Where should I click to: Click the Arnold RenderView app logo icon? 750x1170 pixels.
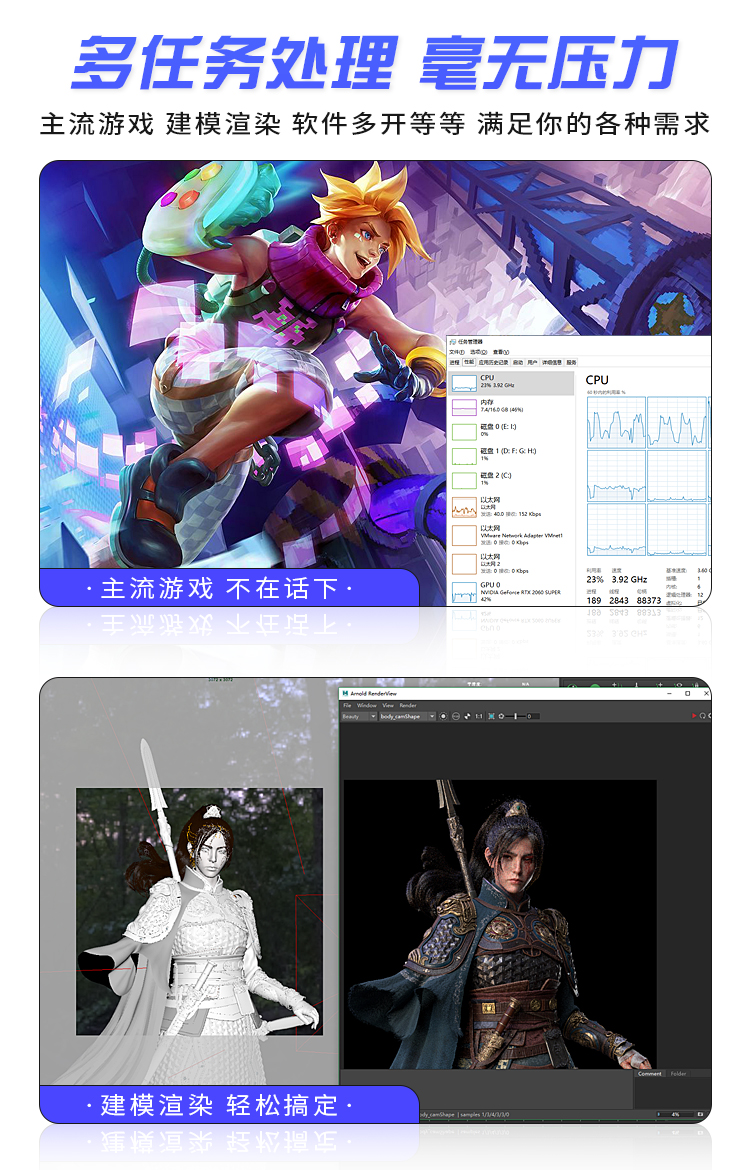[x=345, y=693]
